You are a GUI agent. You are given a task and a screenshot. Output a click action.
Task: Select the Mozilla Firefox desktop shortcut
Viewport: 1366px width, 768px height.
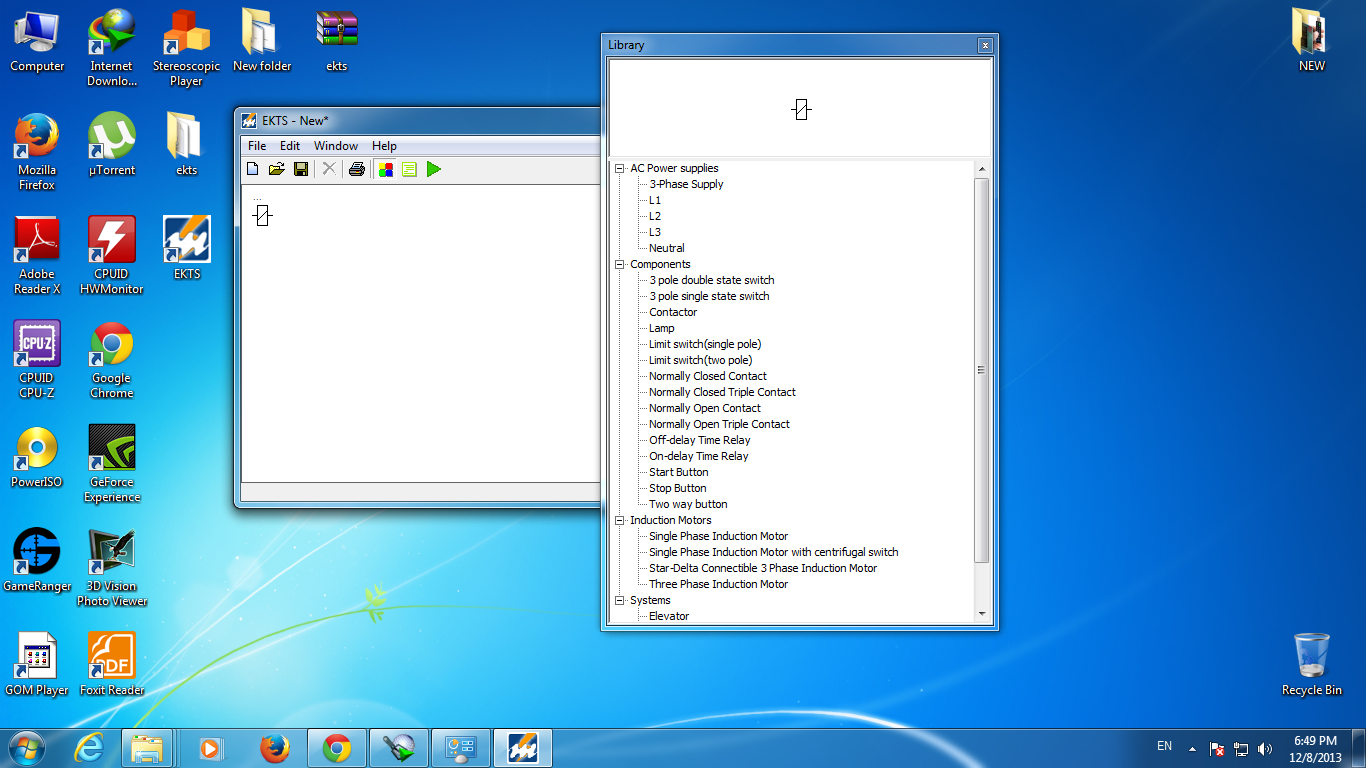coord(37,151)
